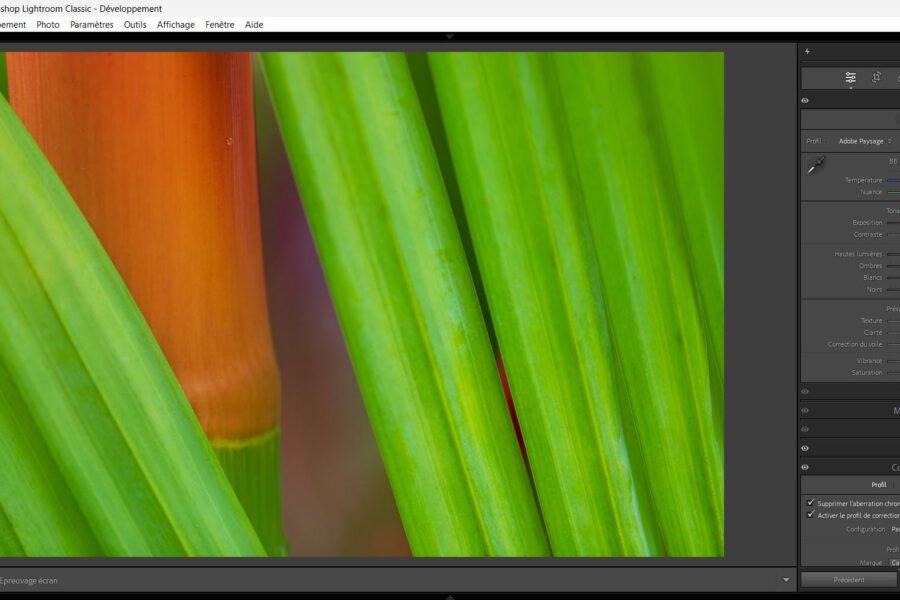The height and width of the screenshot is (600, 900).
Task: Expand the top panel with the arrow
Action: 449,36
